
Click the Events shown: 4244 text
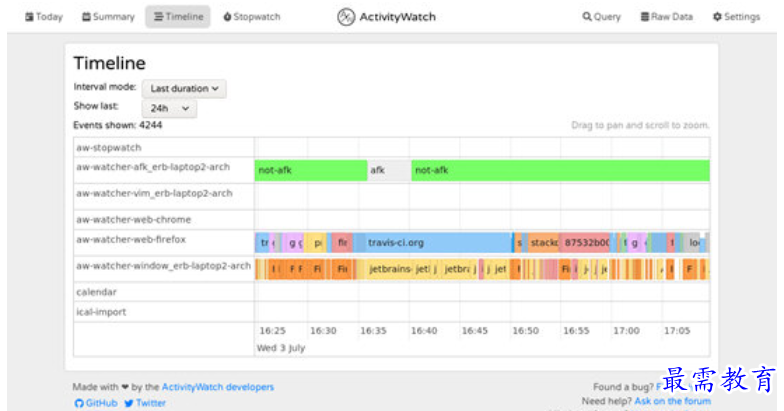coord(118,125)
